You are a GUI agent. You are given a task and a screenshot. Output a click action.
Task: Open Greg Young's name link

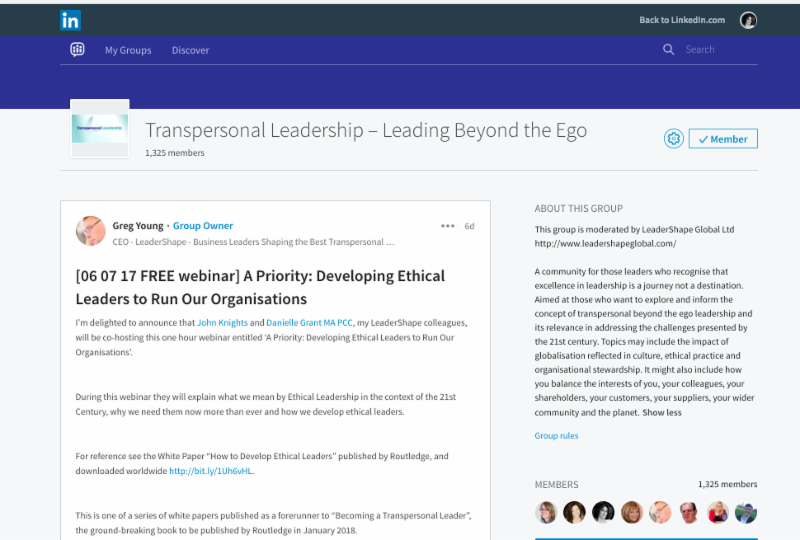[138, 226]
